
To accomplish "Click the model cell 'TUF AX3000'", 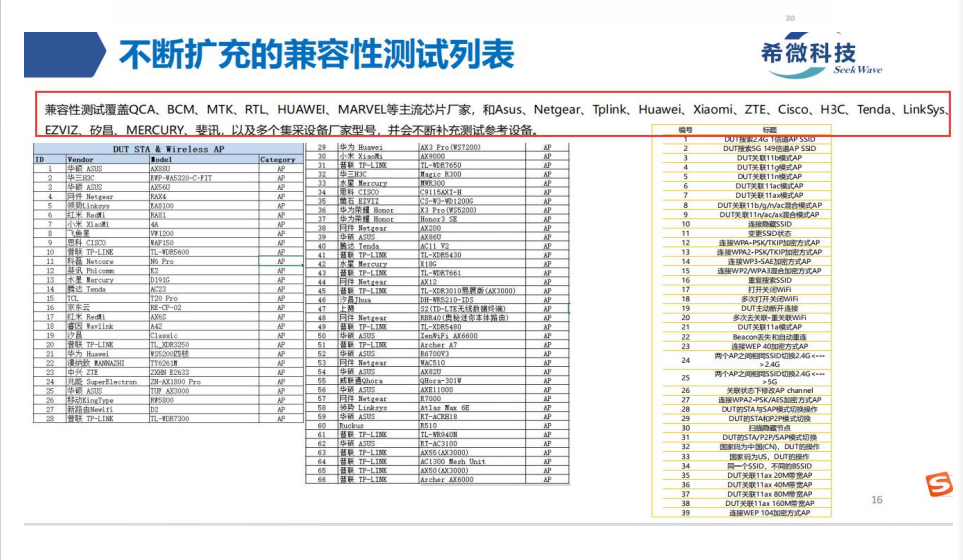I will [x=170, y=391].
